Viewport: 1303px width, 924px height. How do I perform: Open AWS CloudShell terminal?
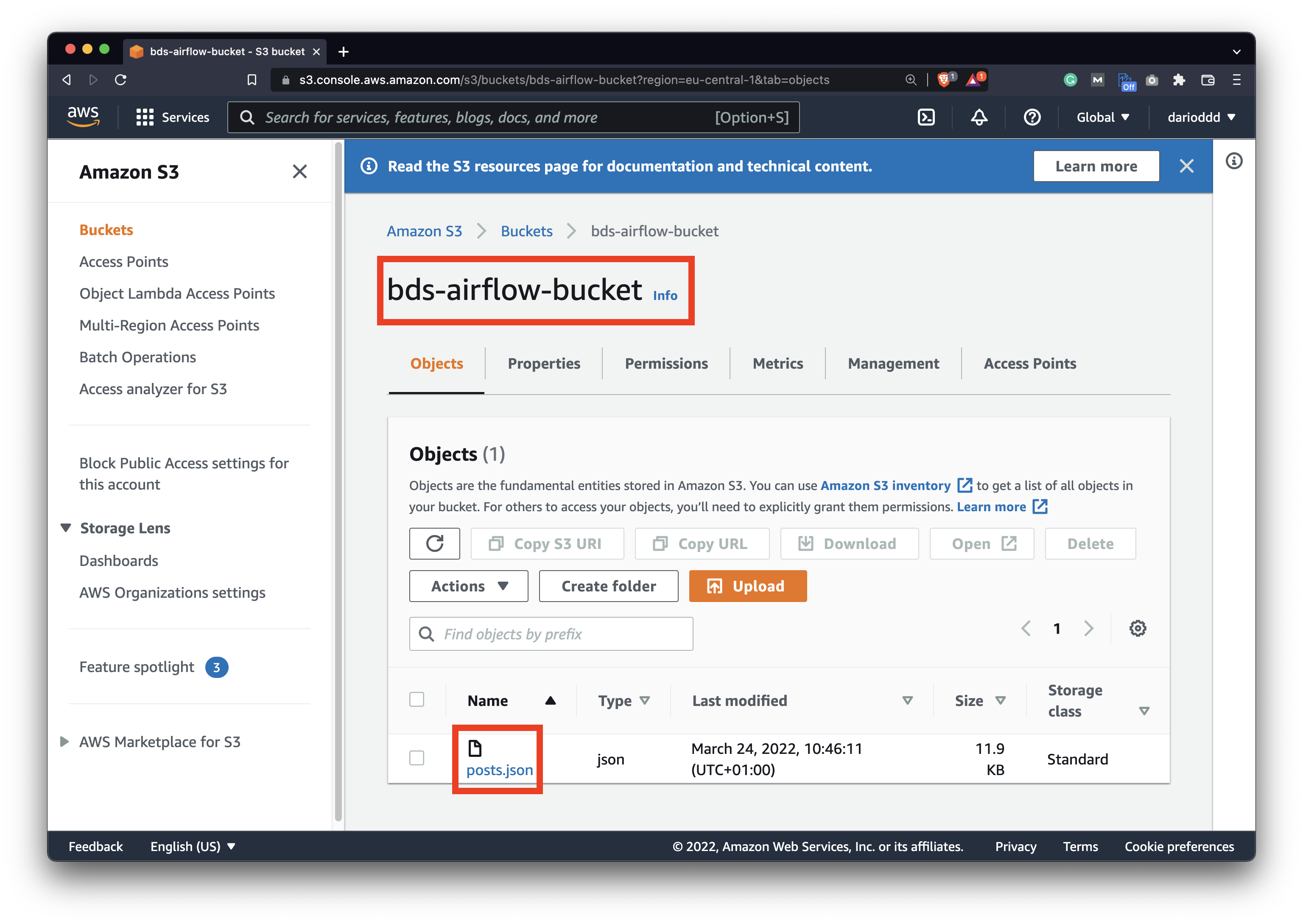point(926,117)
